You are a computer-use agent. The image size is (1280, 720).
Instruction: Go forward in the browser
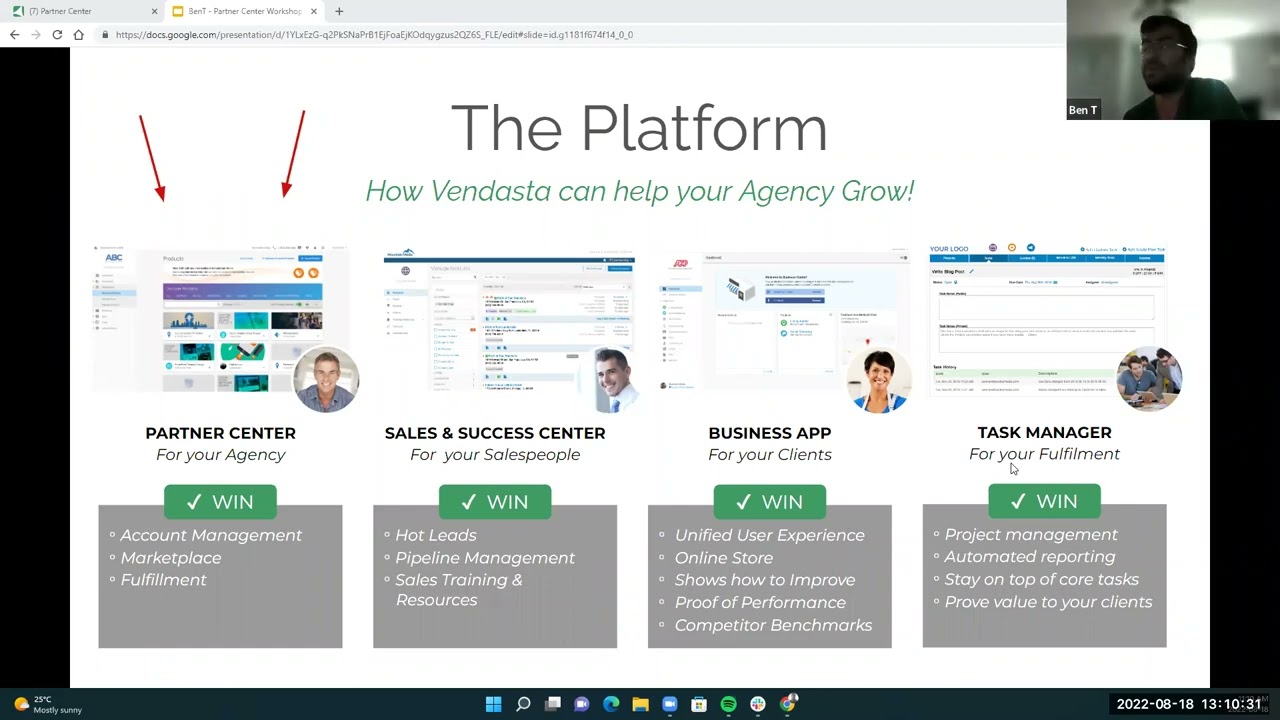coord(36,35)
